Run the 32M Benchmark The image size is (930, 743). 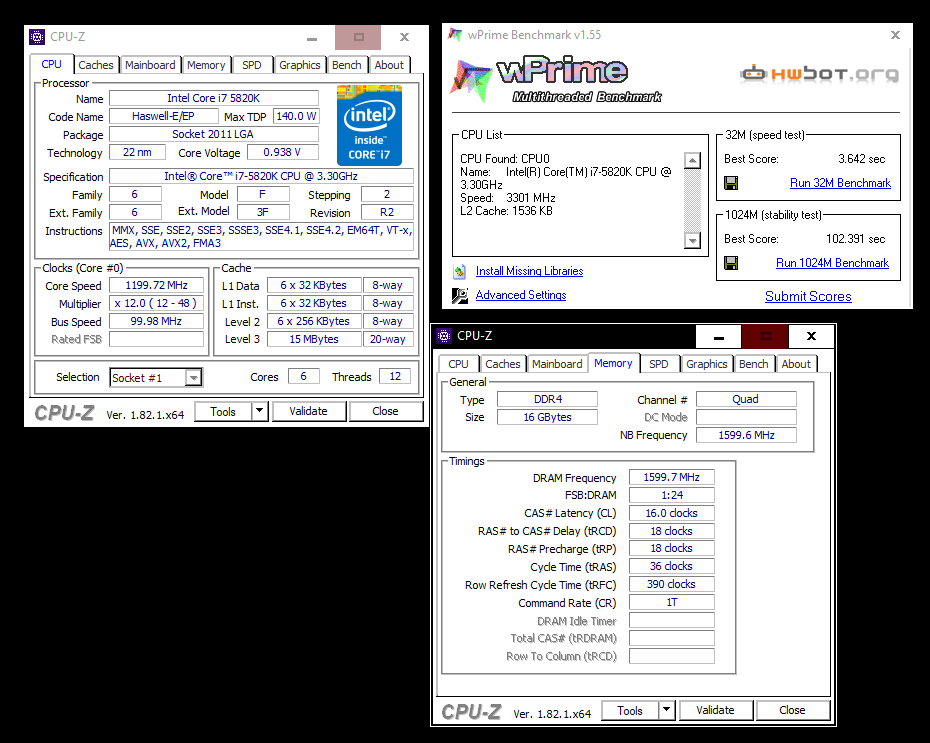click(840, 183)
